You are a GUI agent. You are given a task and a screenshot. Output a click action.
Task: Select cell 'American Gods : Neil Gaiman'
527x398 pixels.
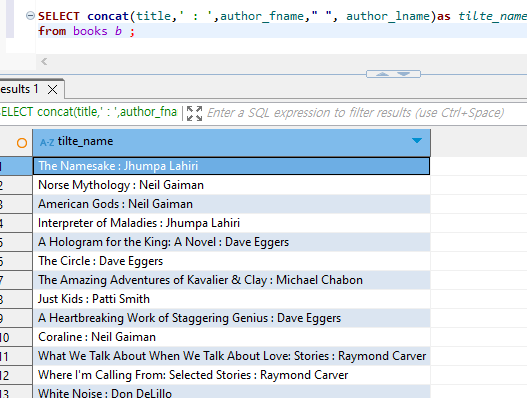(231, 204)
